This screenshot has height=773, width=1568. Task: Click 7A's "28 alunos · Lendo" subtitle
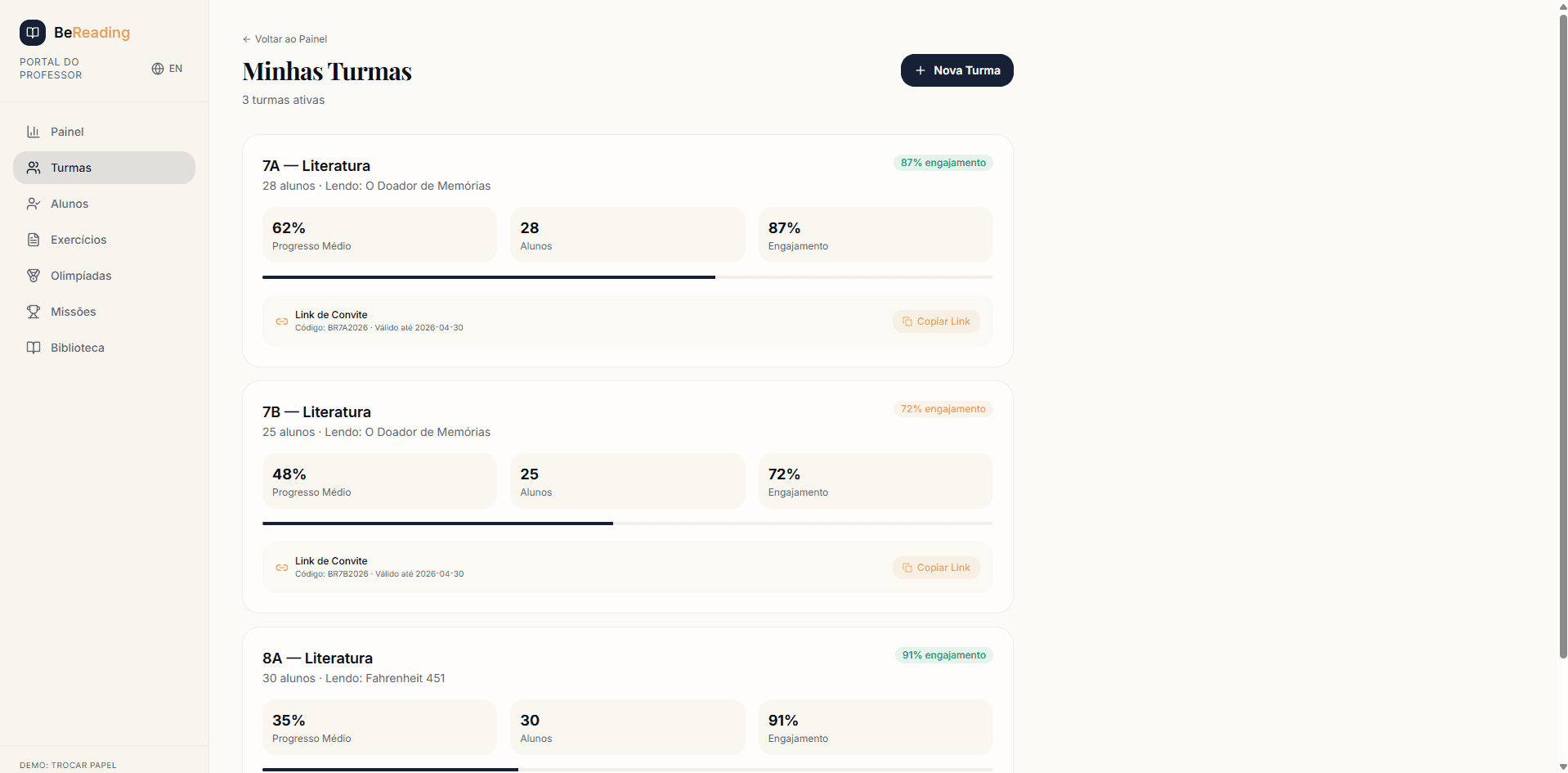(x=376, y=186)
